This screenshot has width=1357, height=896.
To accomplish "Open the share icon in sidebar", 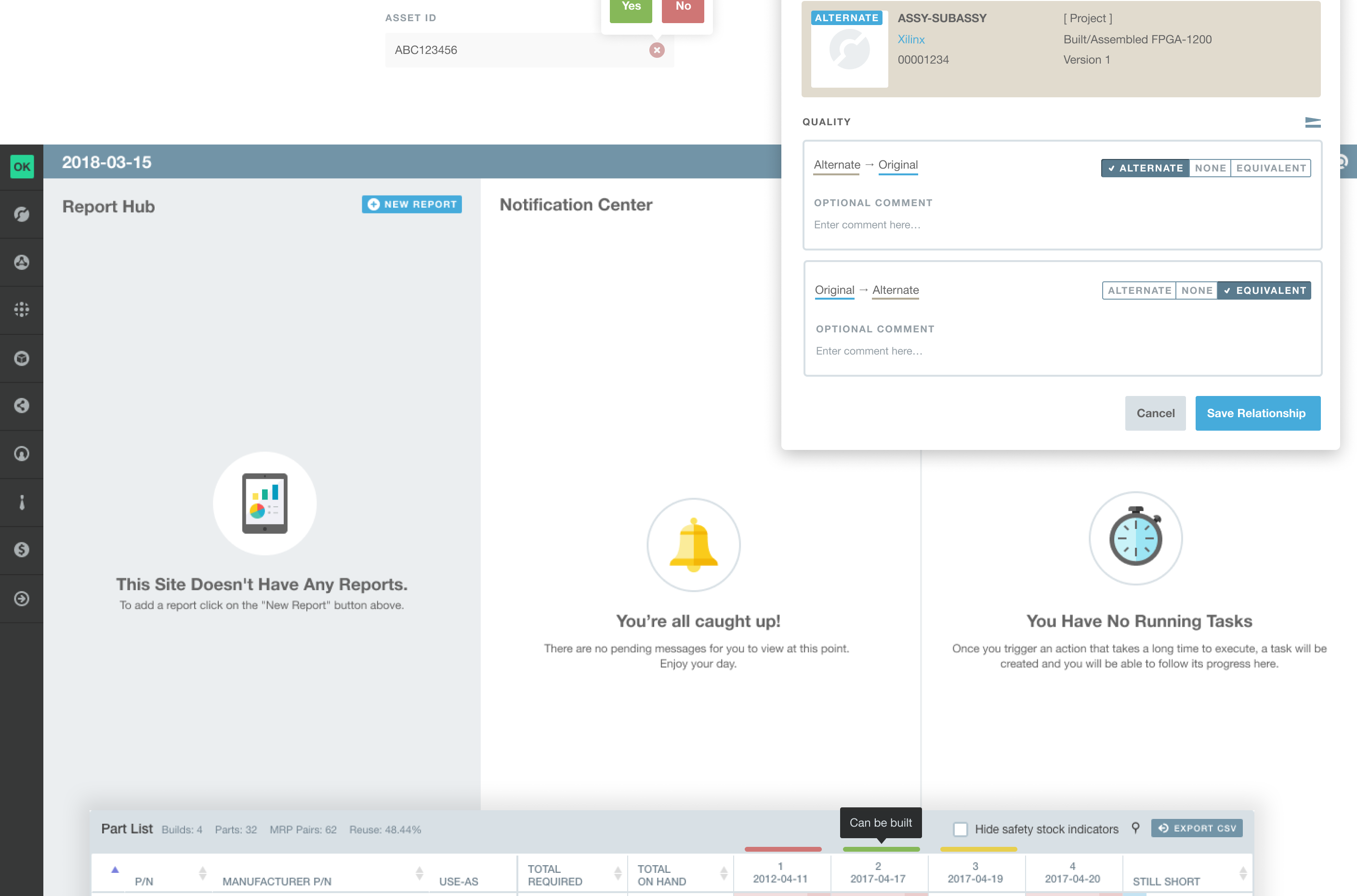I will (x=22, y=406).
